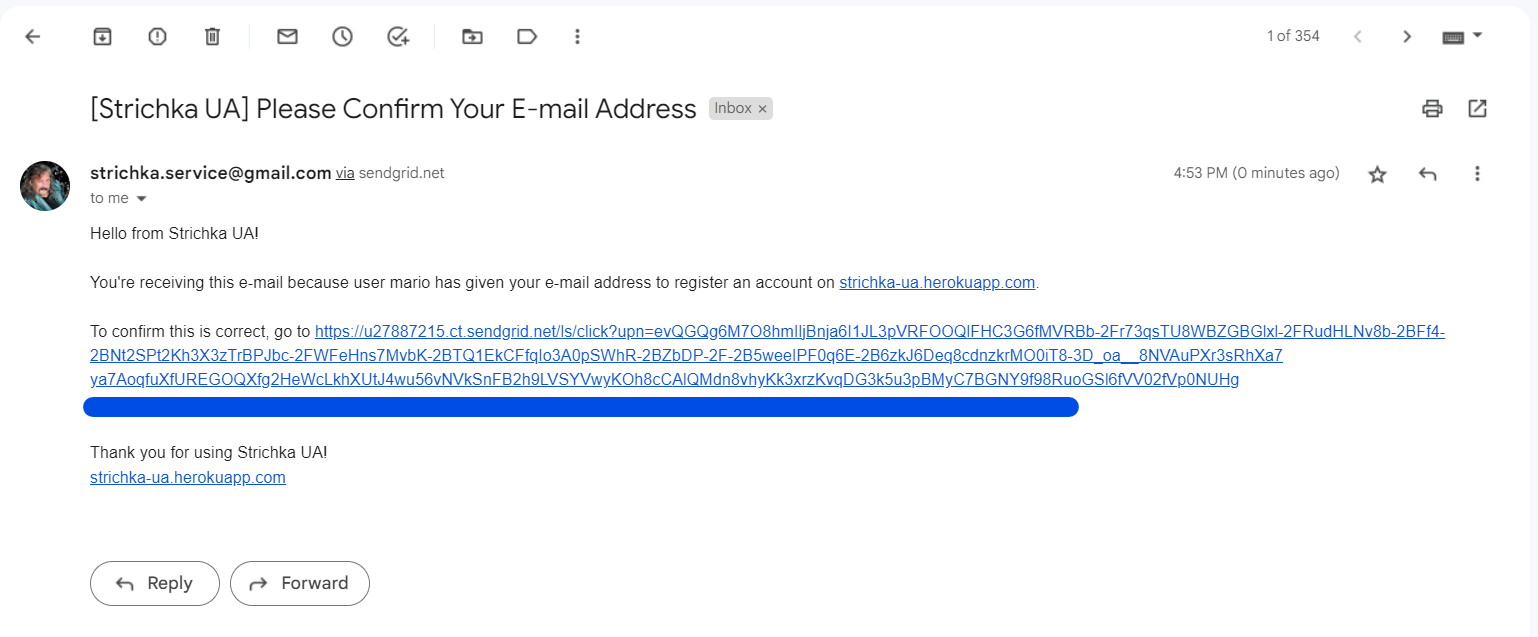Screen dimensions: 1538x637
Task: Click the Forward button
Action: click(x=300, y=583)
